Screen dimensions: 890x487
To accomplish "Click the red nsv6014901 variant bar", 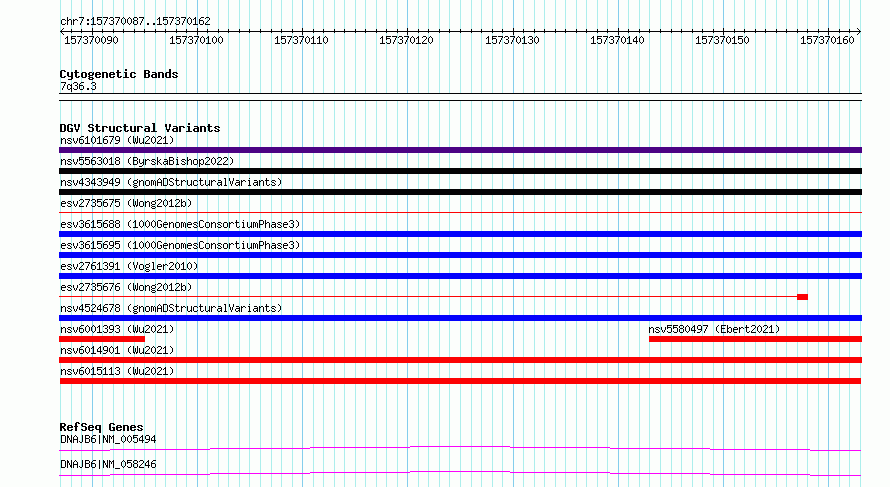I will click(460, 360).
